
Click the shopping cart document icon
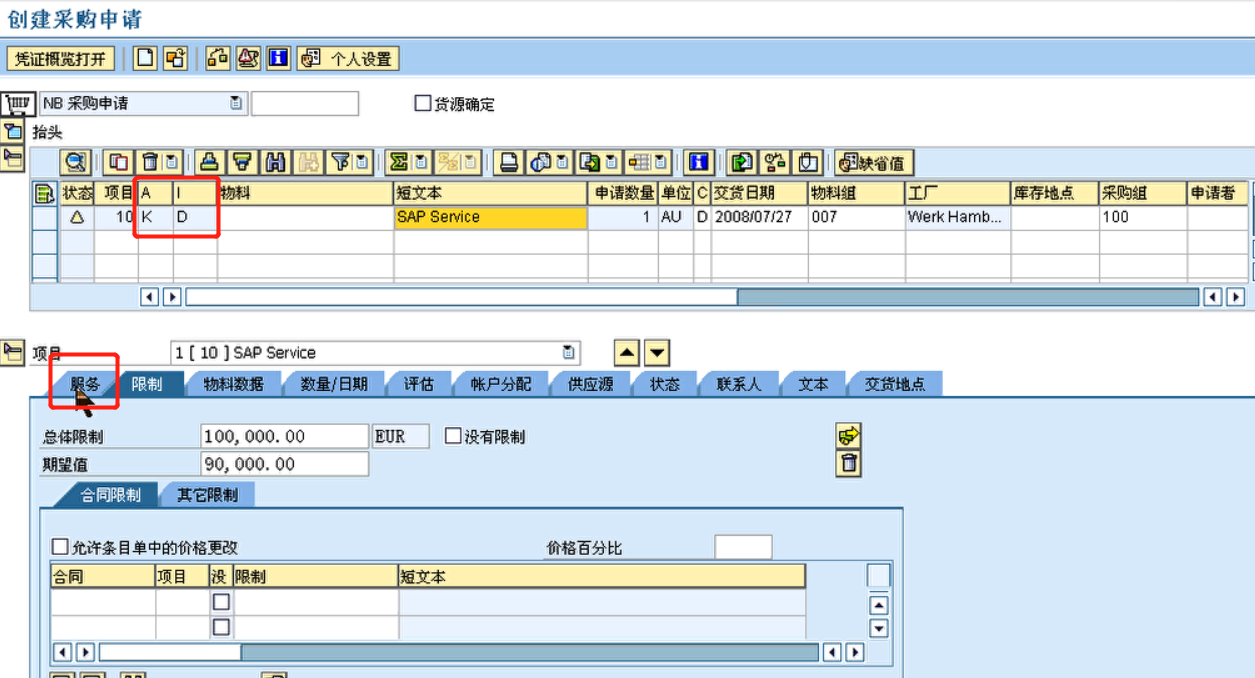18,103
